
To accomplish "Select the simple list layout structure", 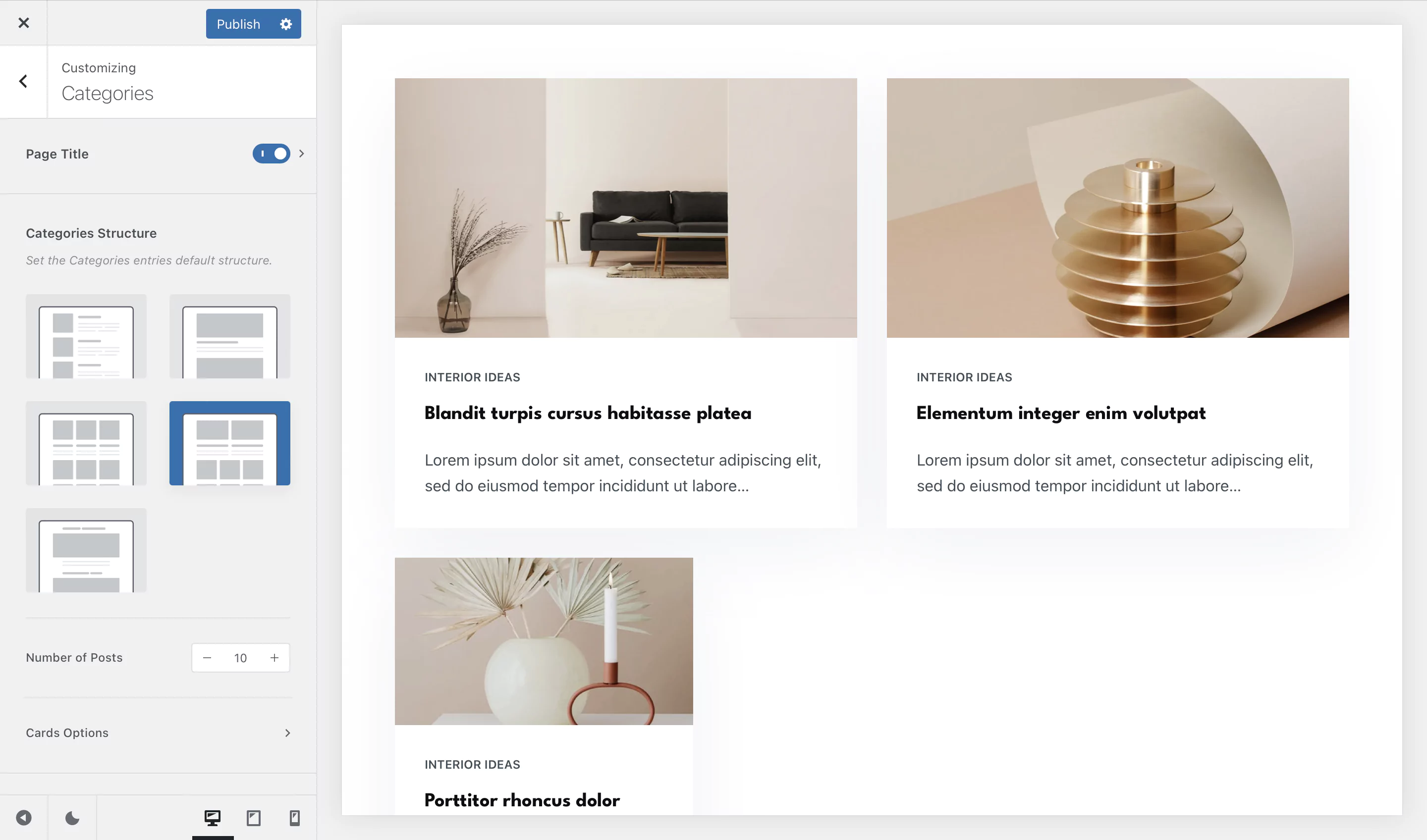I will pos(86,336).
